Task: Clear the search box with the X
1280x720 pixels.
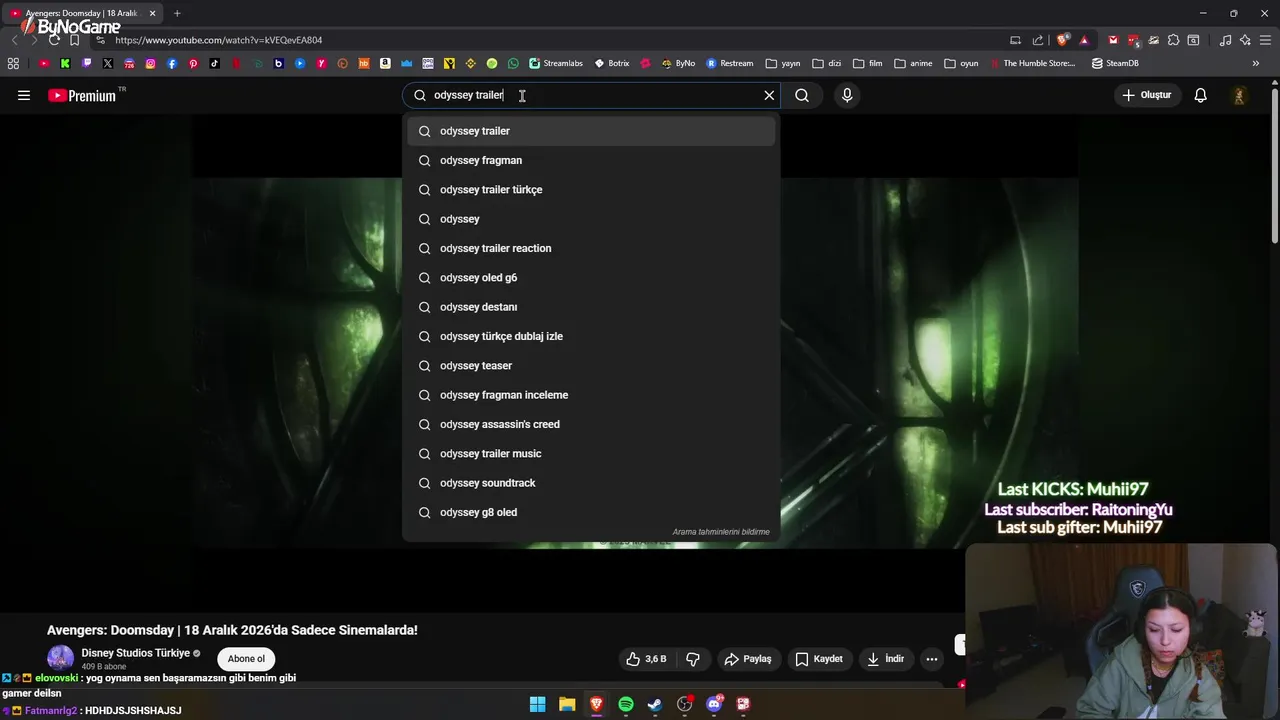Action: [x=769, y=95]
